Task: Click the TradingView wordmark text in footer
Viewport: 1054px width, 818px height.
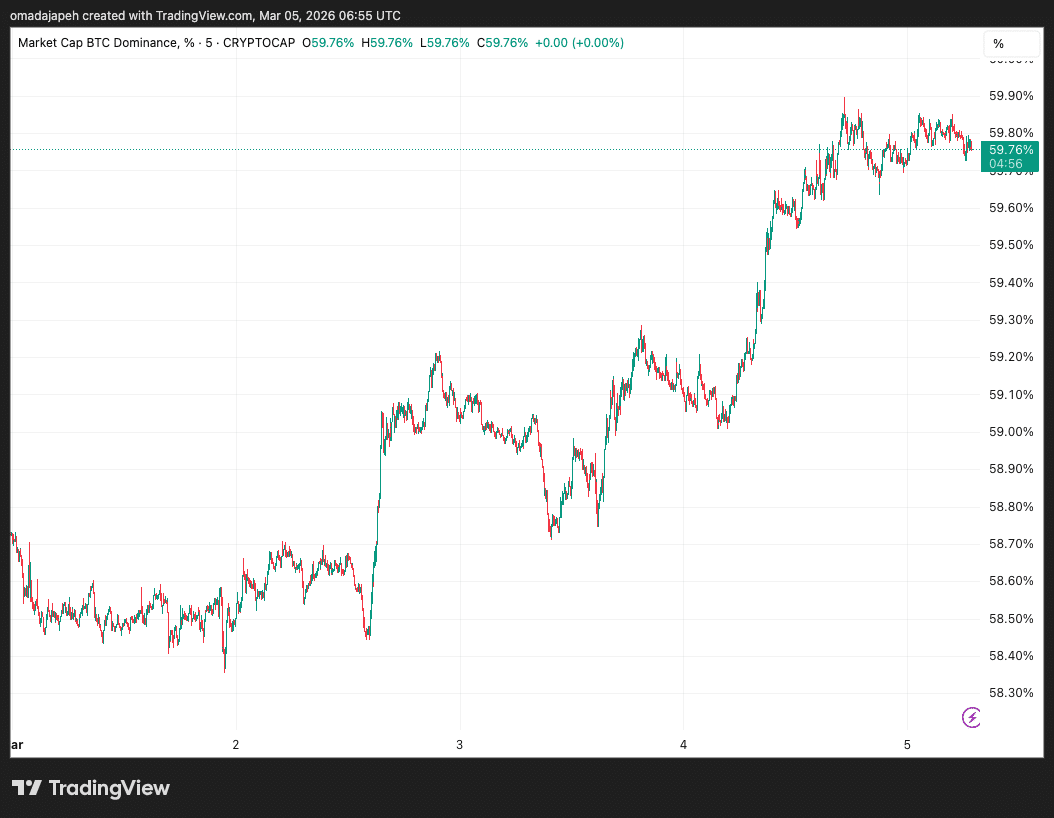Action: (109, 788)
